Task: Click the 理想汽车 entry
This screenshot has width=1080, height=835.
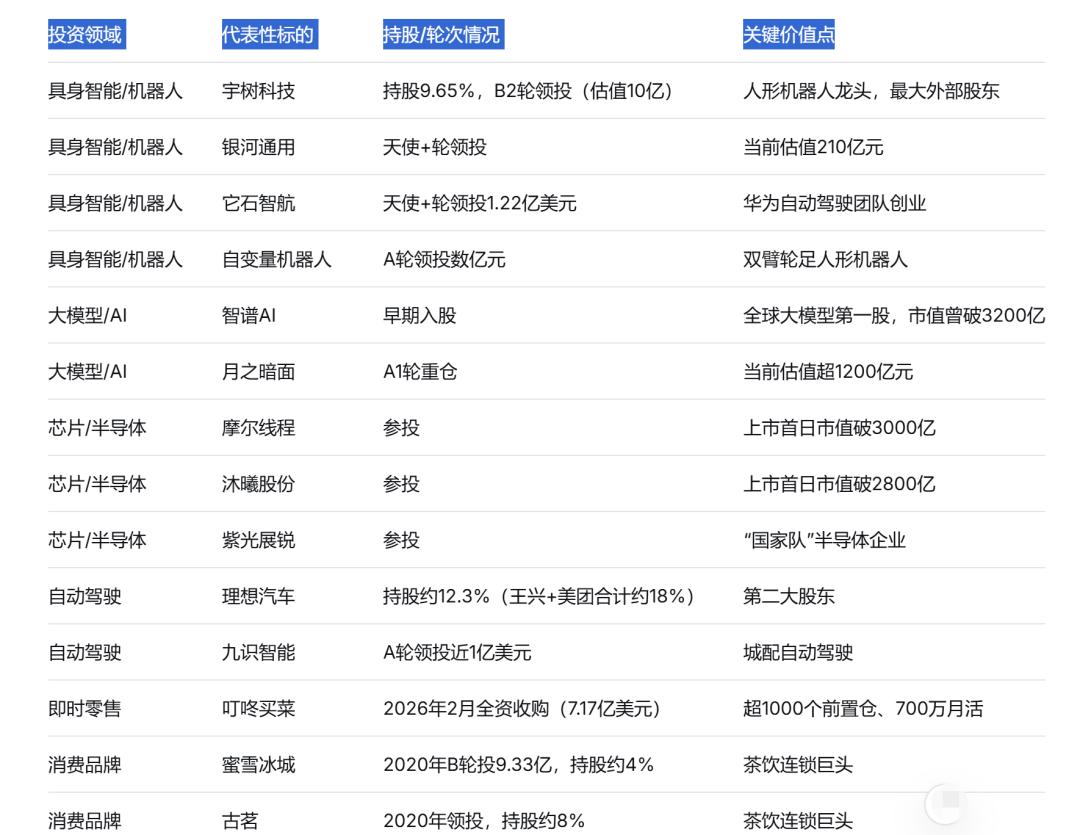Action: tap(258, 596)
